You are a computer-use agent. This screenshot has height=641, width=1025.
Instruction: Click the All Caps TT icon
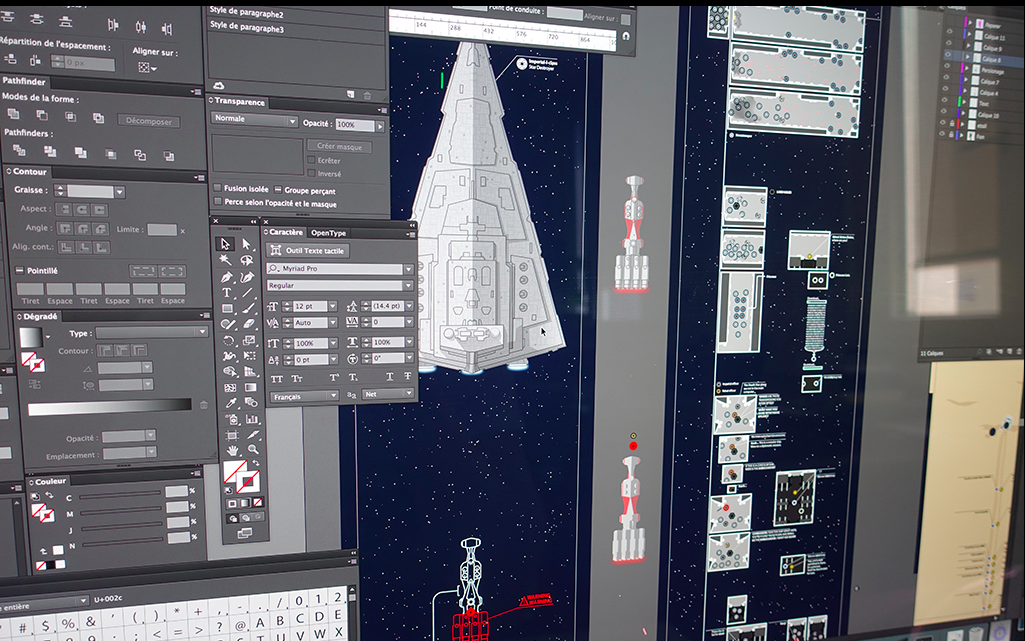[277, 378]
